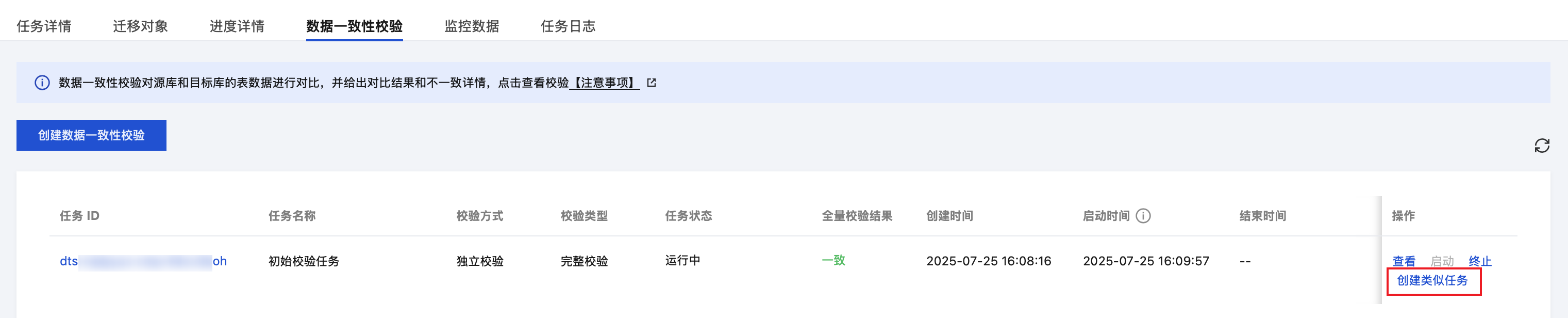Image resolution: width=1568 pixels, height=318 pixels.
Task: Open the 【注意事项】 link
Action: [x=604, y=83]
